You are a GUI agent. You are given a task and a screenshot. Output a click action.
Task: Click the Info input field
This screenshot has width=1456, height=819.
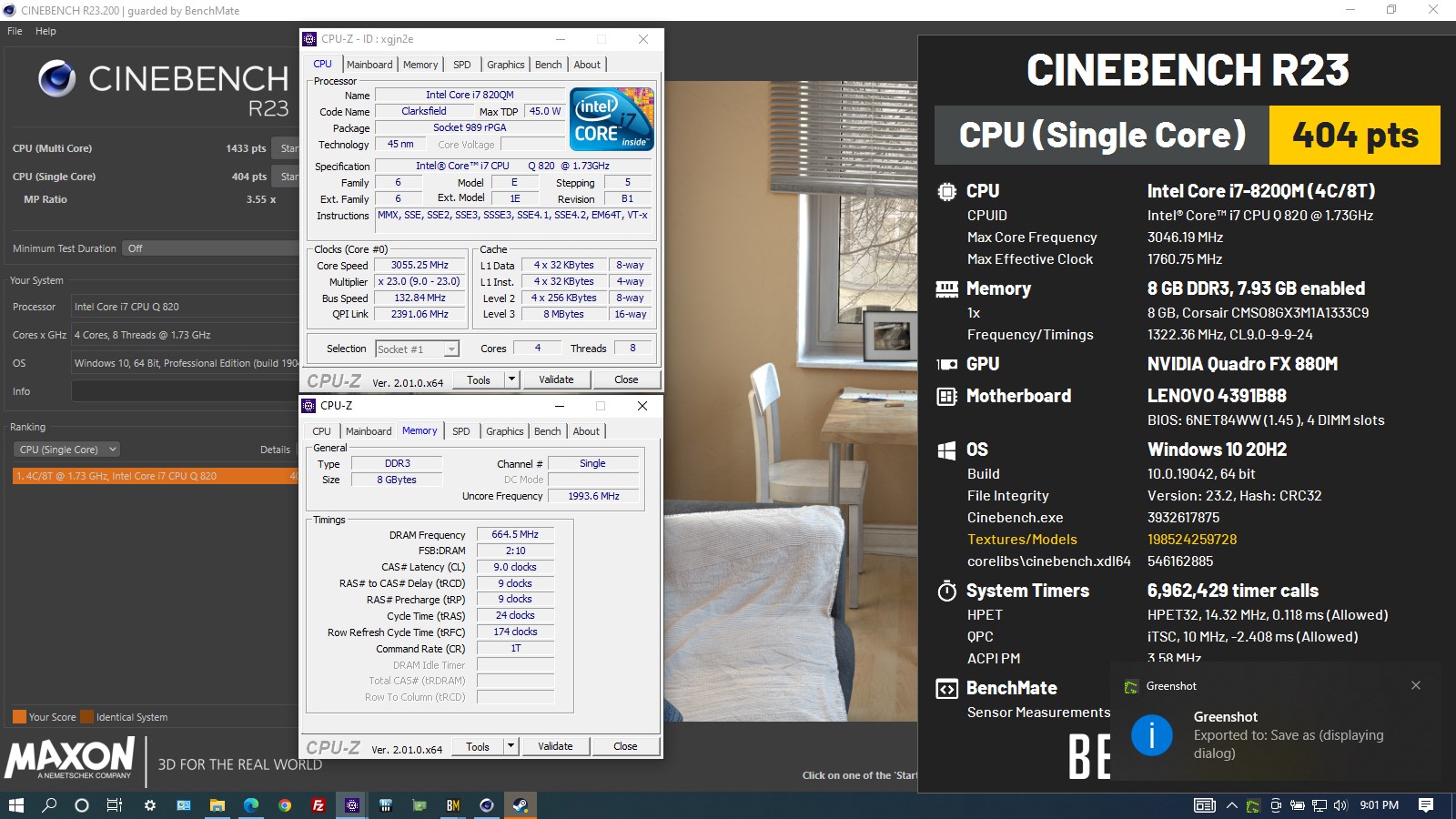click(185, 391)
